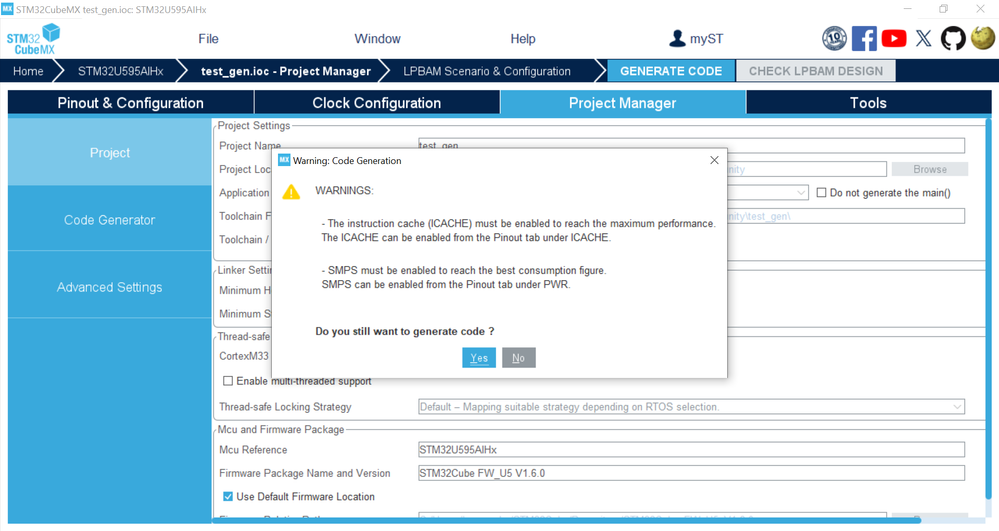Image resolution: width=999 pixels, height=531 pixels.
Task: Click the SMPS must be enabled warning text
Action: coord(464,277)
